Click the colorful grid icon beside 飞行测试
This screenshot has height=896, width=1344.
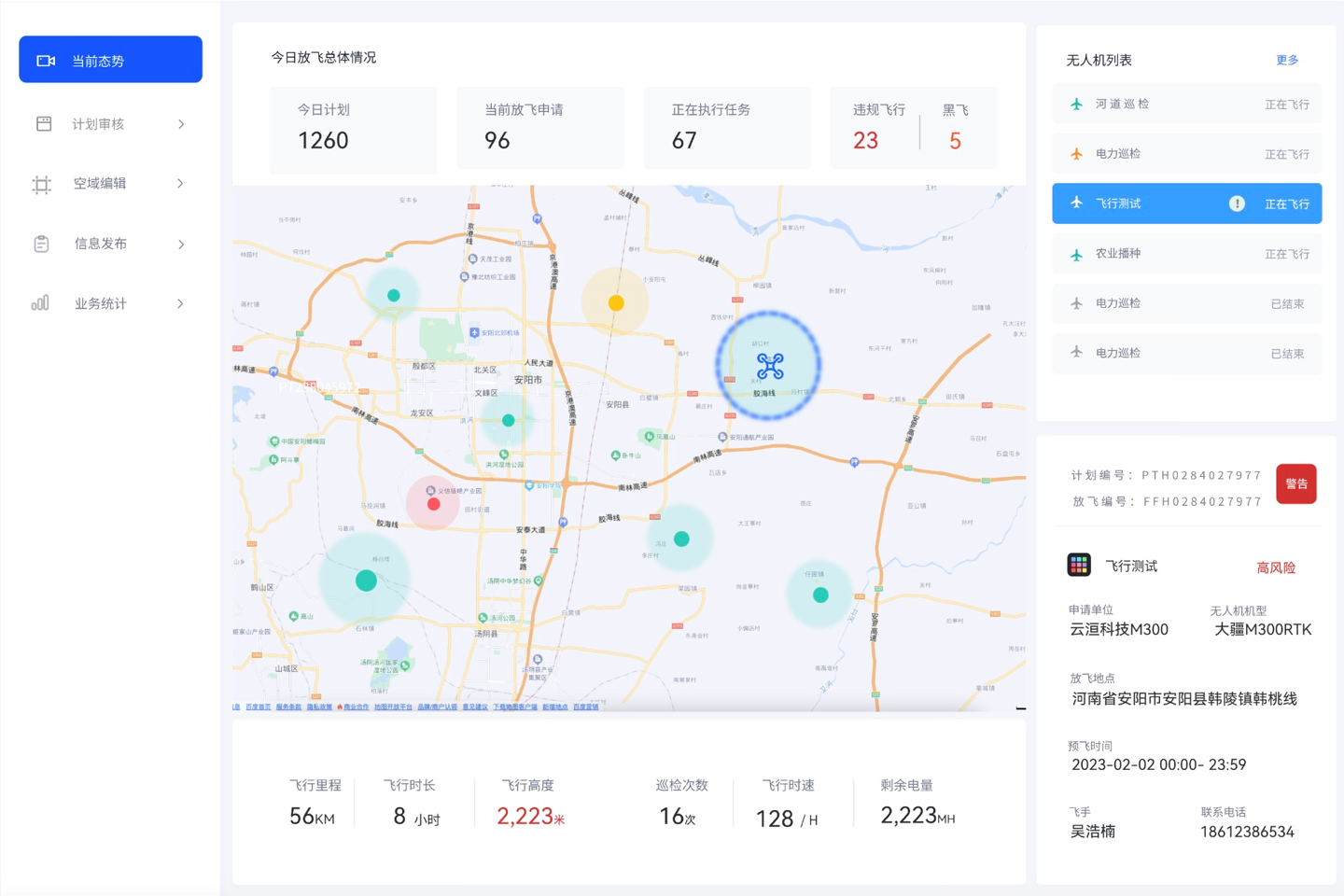[x=1079, y=565]
